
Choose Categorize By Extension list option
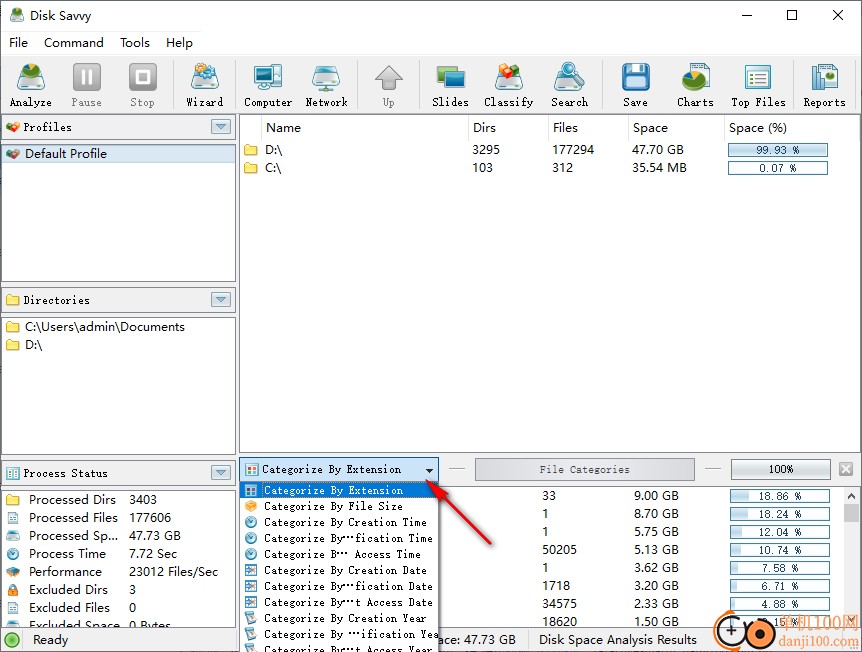(x=339, y=490)
